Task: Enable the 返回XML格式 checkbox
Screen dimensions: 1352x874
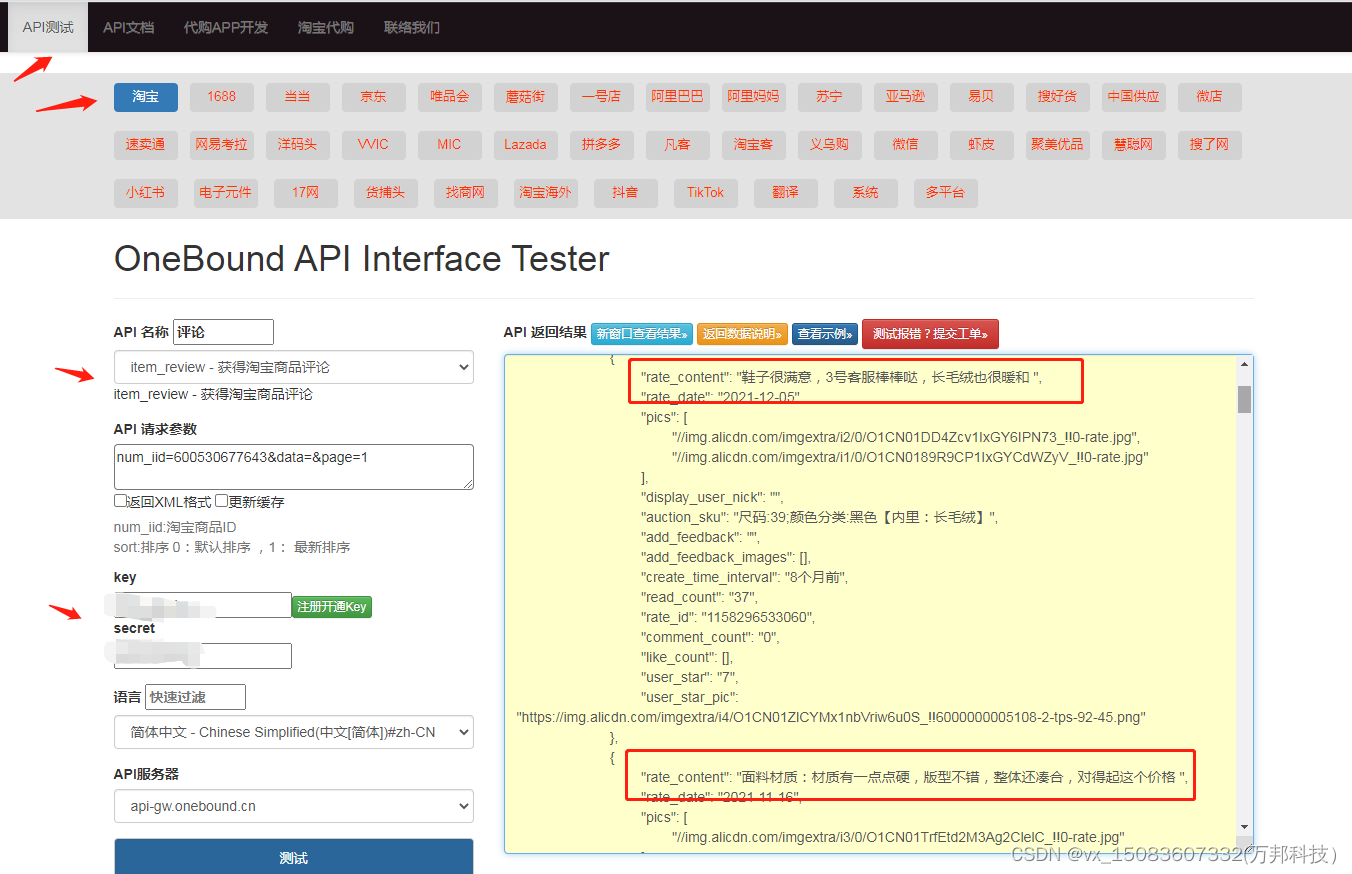Action: pos(120,501)
